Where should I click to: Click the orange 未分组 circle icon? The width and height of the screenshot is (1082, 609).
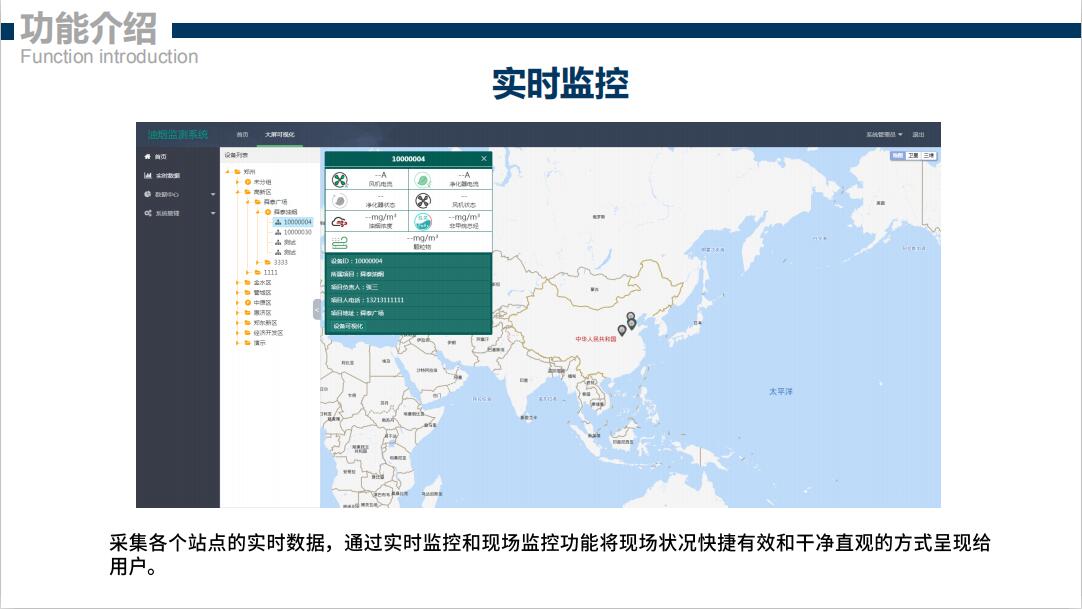(x=248, y=182)
